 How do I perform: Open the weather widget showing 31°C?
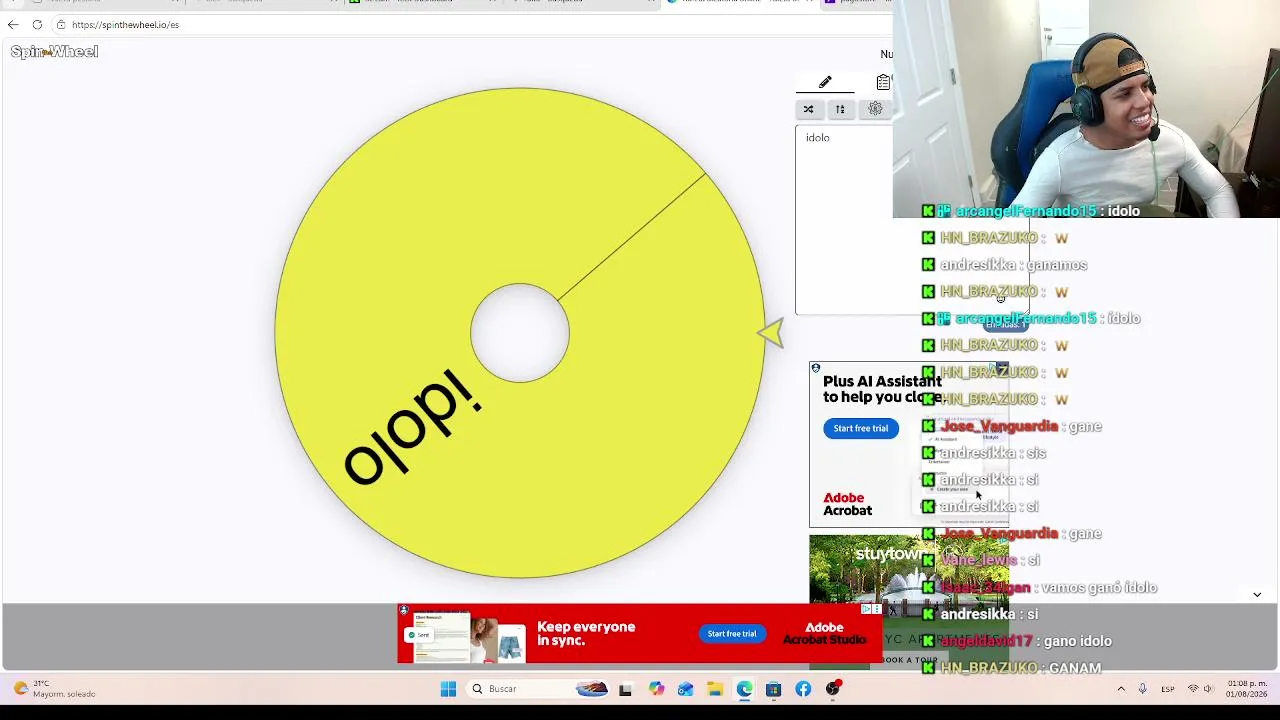[55, 689]
